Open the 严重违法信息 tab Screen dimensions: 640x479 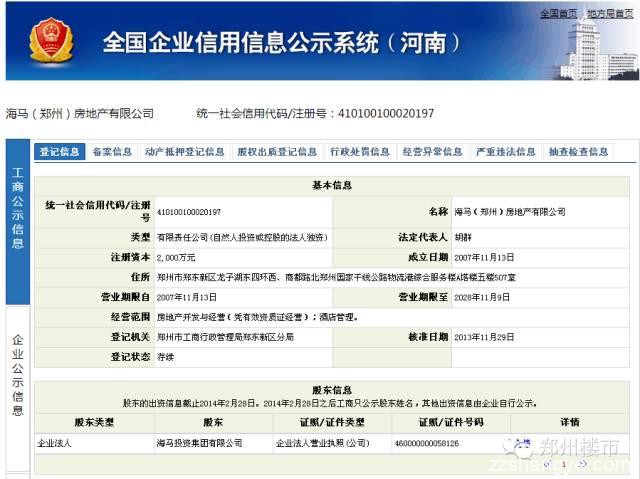coord(506,152)
